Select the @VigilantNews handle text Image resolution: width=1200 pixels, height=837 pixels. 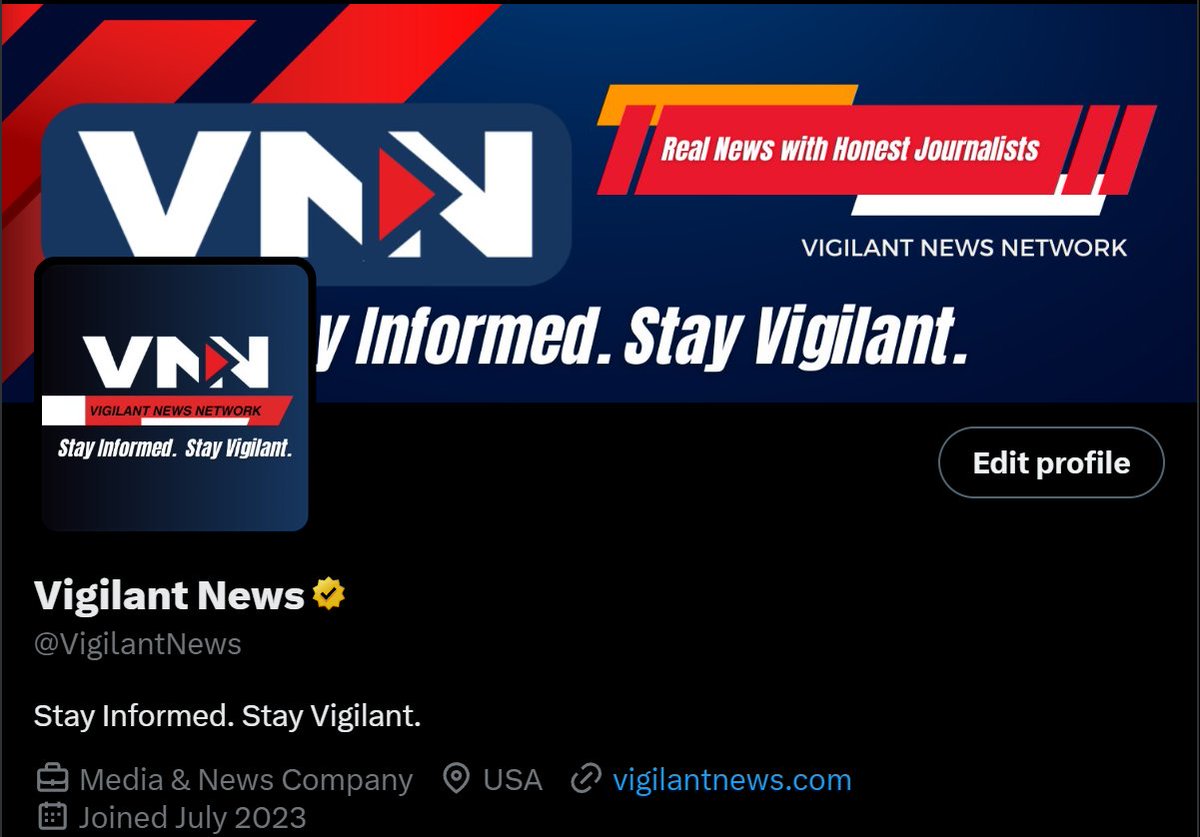click(138, 643)
